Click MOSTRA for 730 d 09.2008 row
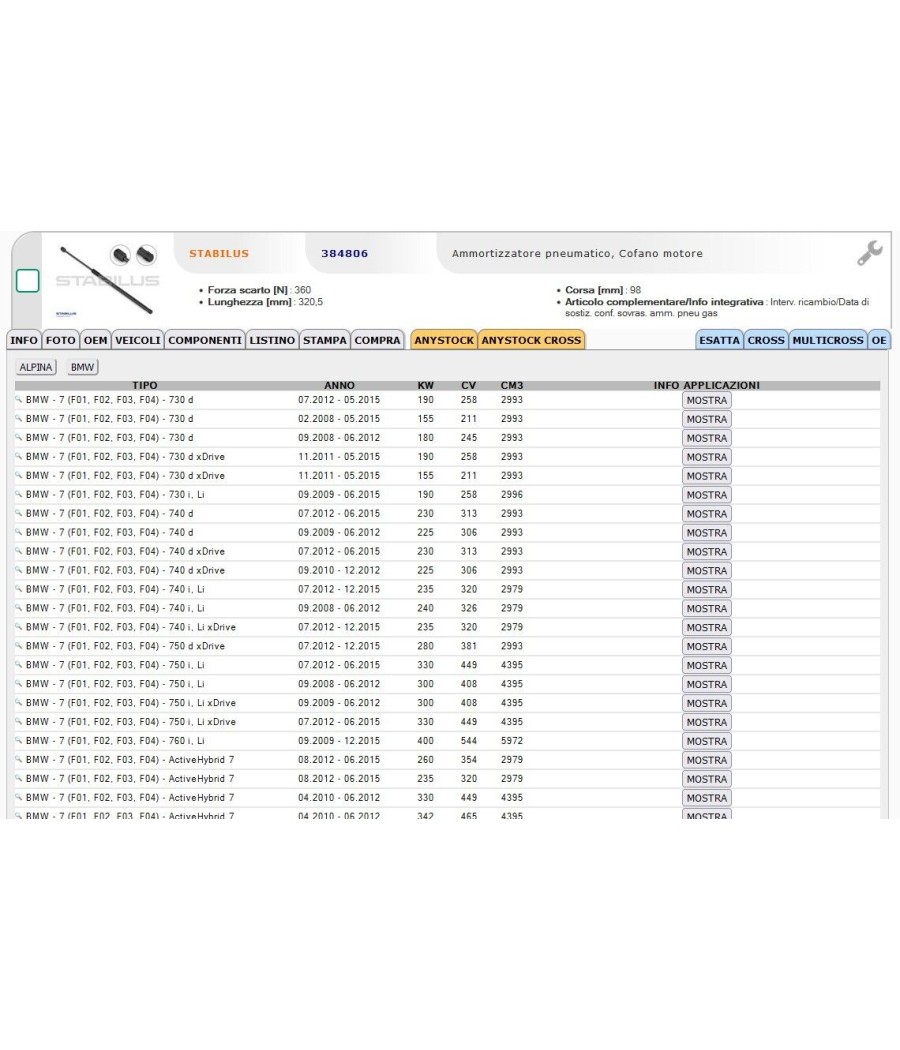The height and width of the screenshot is (1050, 900). (x=706, y=438)
